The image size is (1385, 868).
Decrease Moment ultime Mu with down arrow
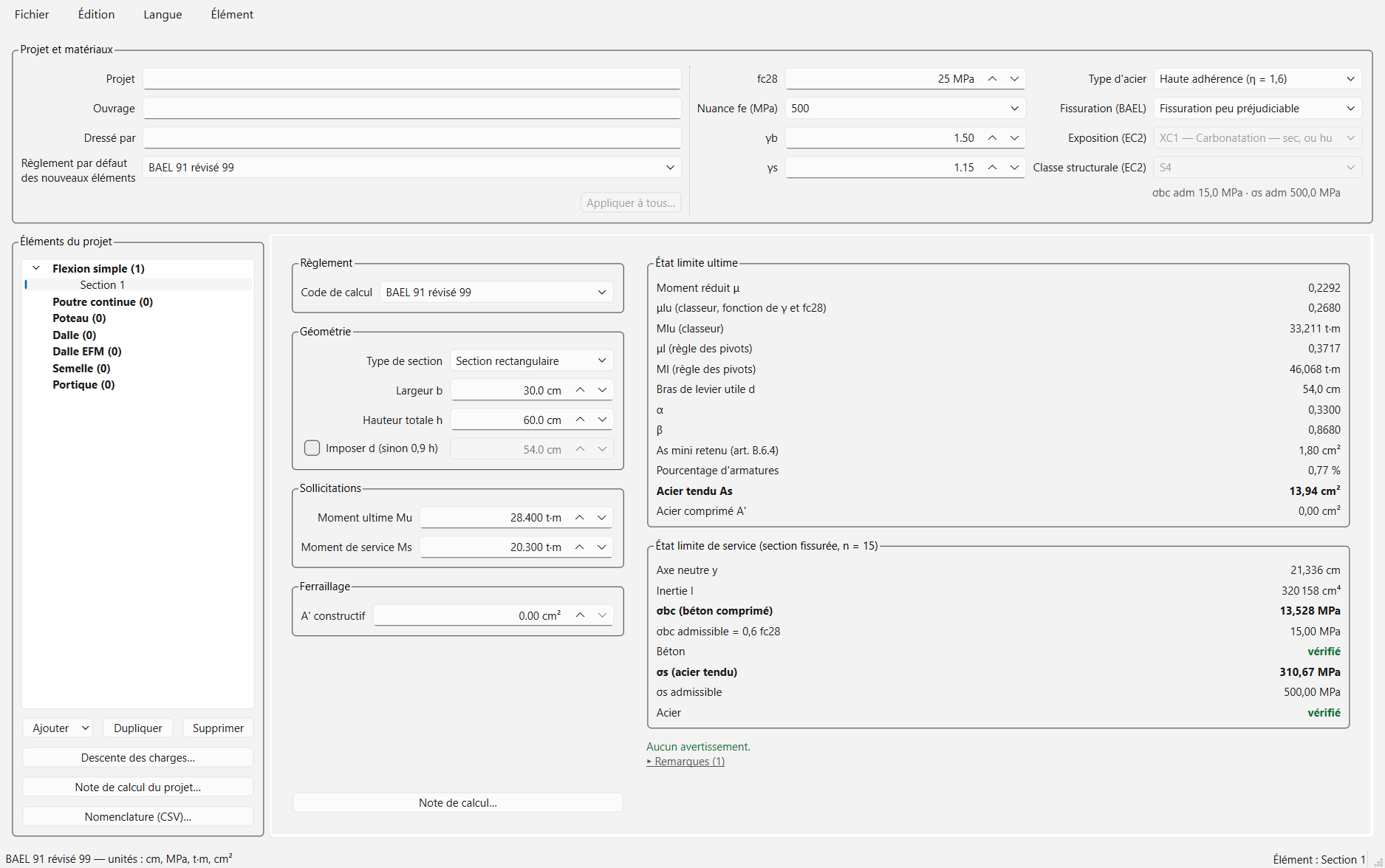coord(602,518)
